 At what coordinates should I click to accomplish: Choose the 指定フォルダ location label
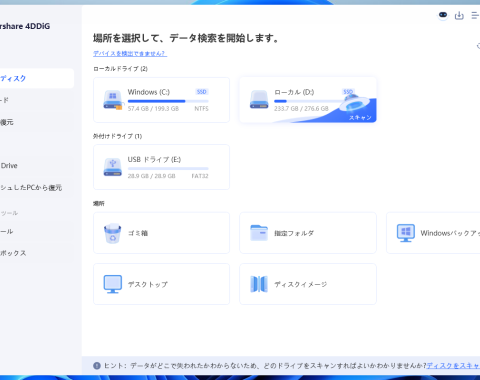pyautogui.click(x=294, y=233)
